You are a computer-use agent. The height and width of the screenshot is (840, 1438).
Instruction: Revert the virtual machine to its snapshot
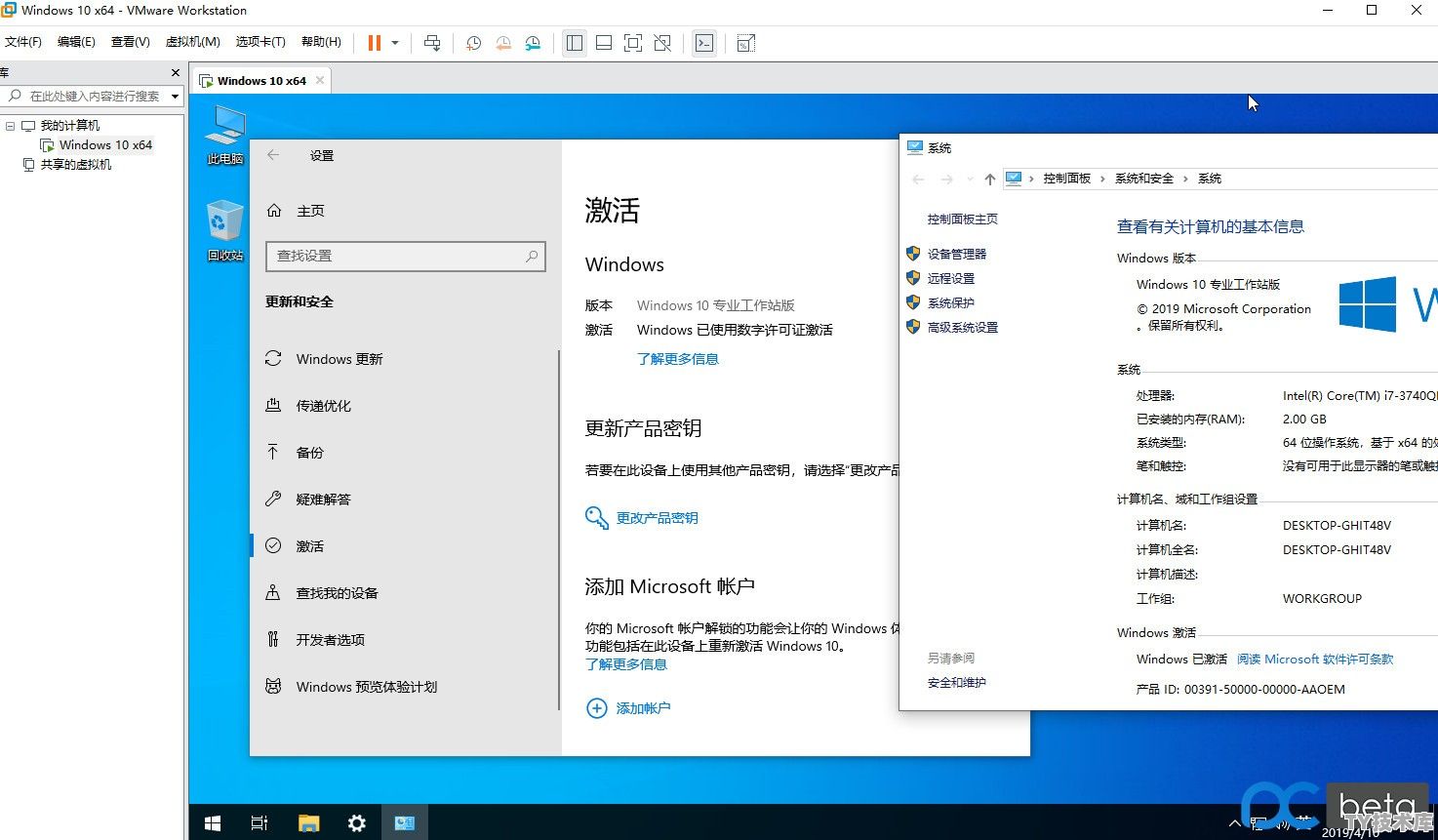[503, 43]
